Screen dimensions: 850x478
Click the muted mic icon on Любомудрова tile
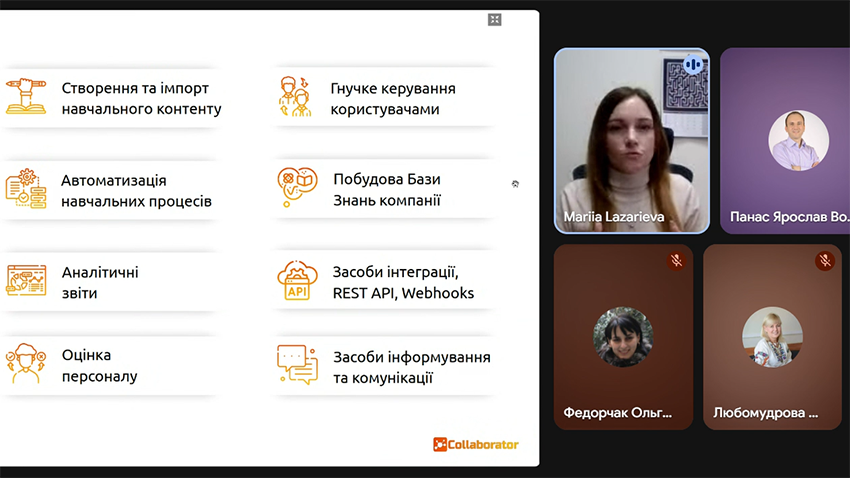825,261
